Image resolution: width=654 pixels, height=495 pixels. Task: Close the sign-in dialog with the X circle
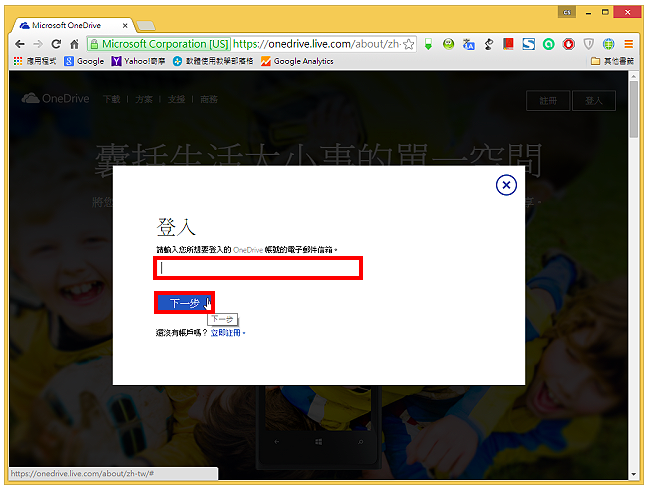[506, 185]
